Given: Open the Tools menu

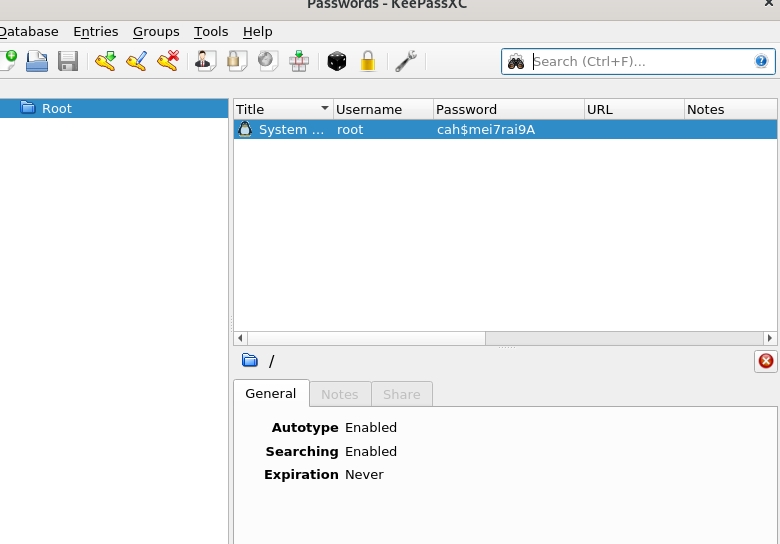Looking at the screenshot, I should click(x=211, y=32).
